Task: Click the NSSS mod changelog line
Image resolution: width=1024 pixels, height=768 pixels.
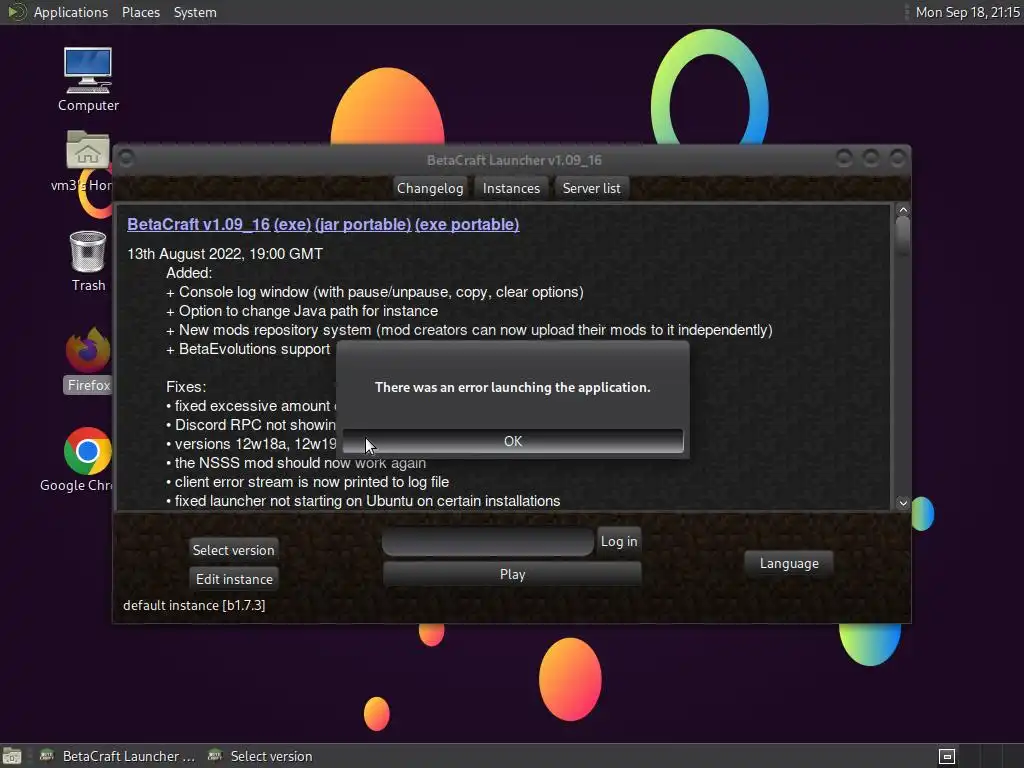Action: coord(296,463)
